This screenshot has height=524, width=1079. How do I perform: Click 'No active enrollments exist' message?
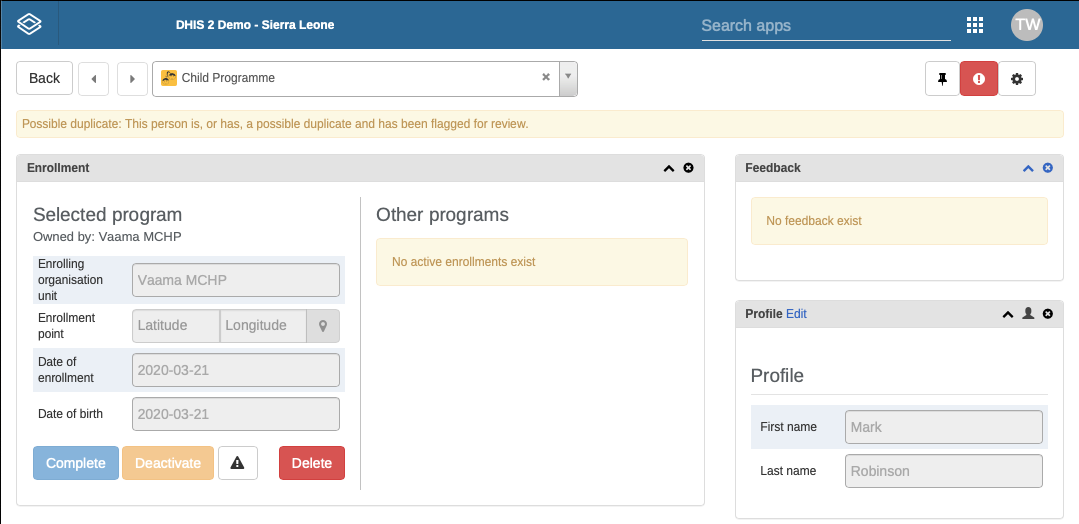[532, 262]
